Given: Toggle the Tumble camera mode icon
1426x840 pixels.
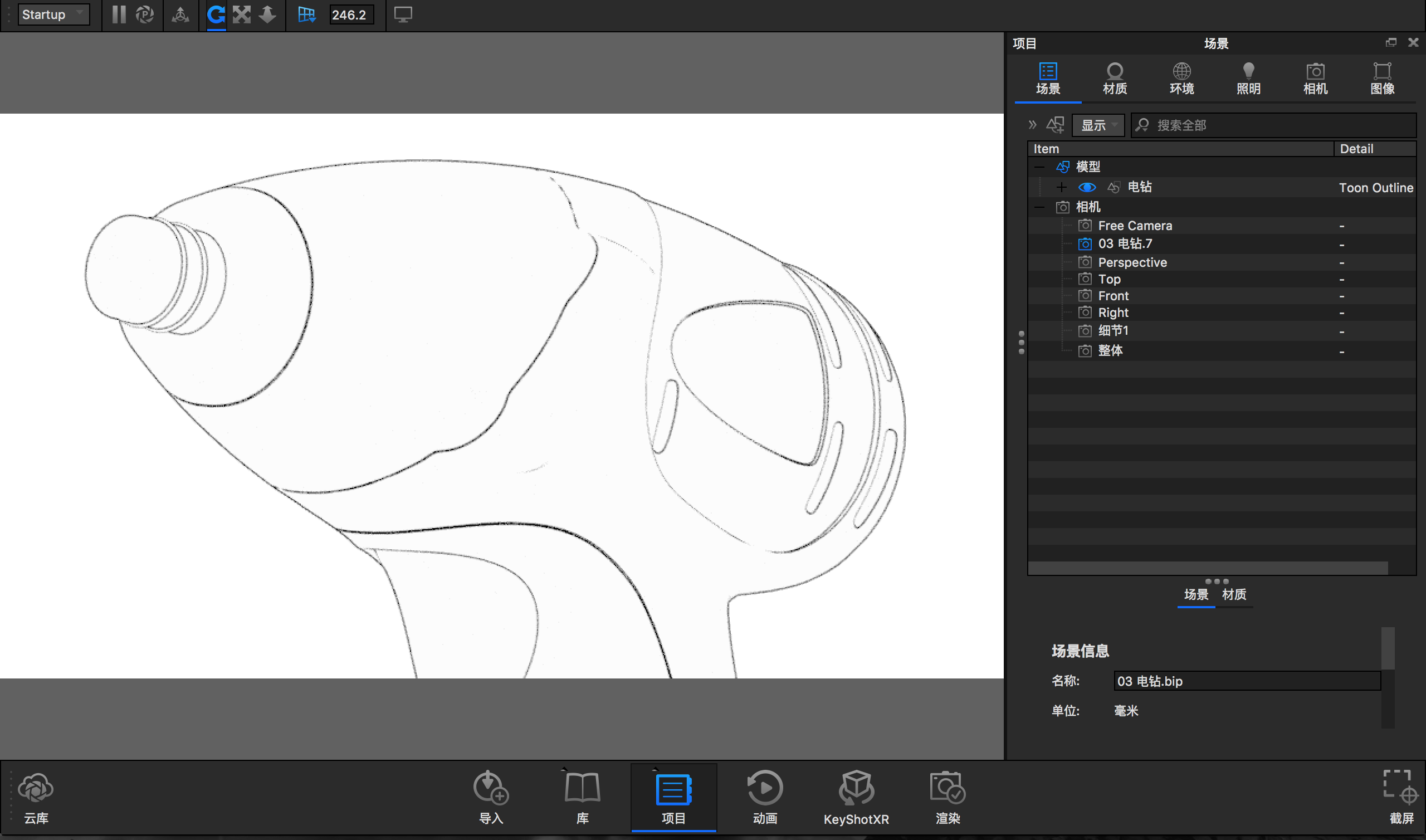Looking at the screenshot, I should coord(216,14).
